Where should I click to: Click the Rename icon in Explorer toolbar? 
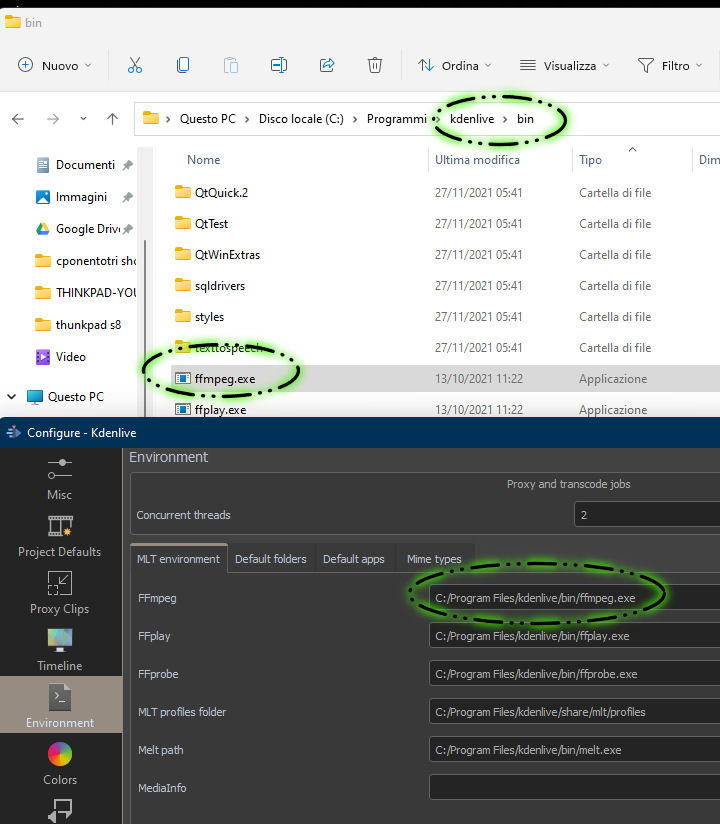[x=279, y=65]
